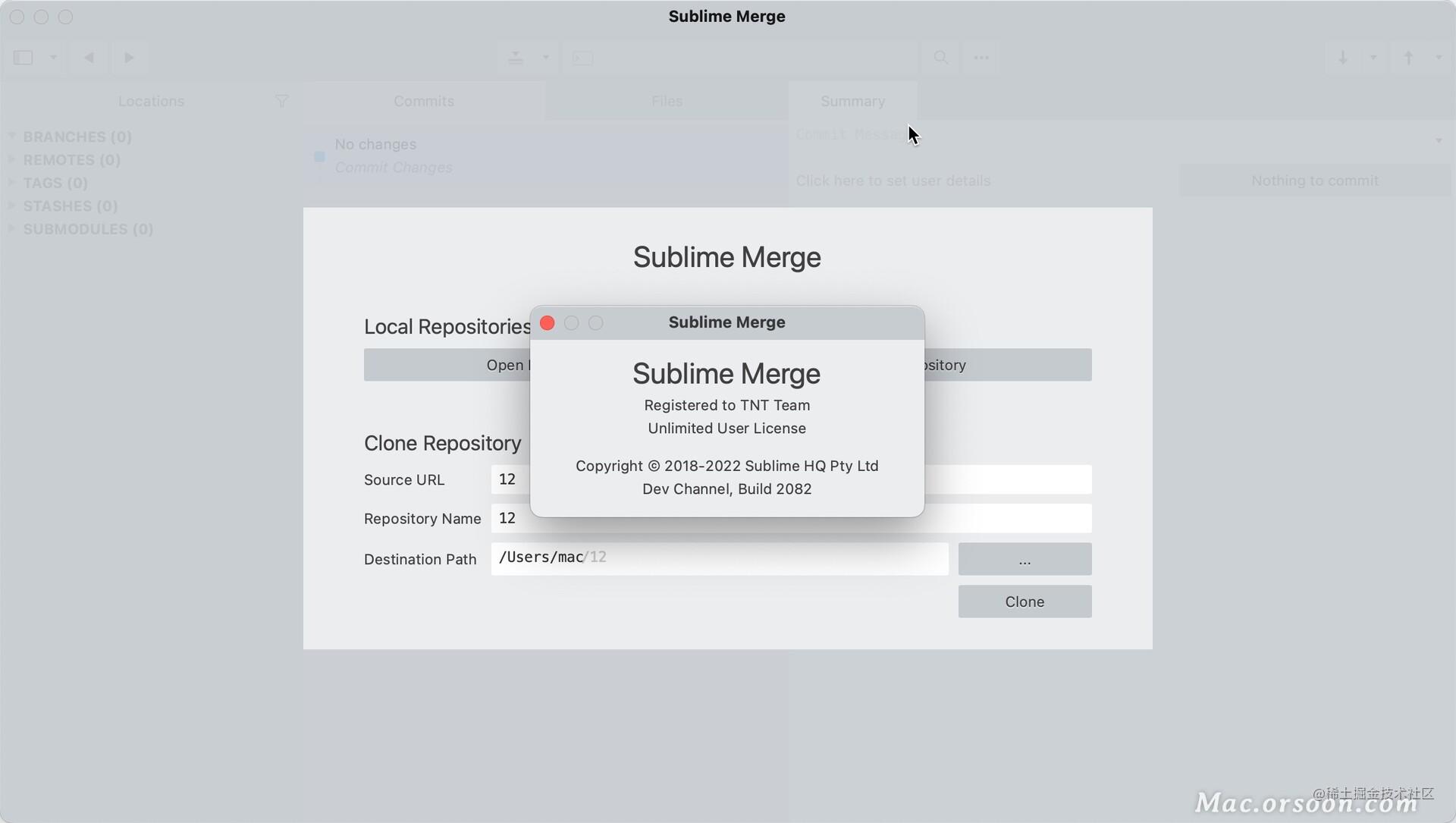Viewport: 1456px width, 823px height.
Task: Expand the REMOTES (0) section
Action: (x=11, y=159)
